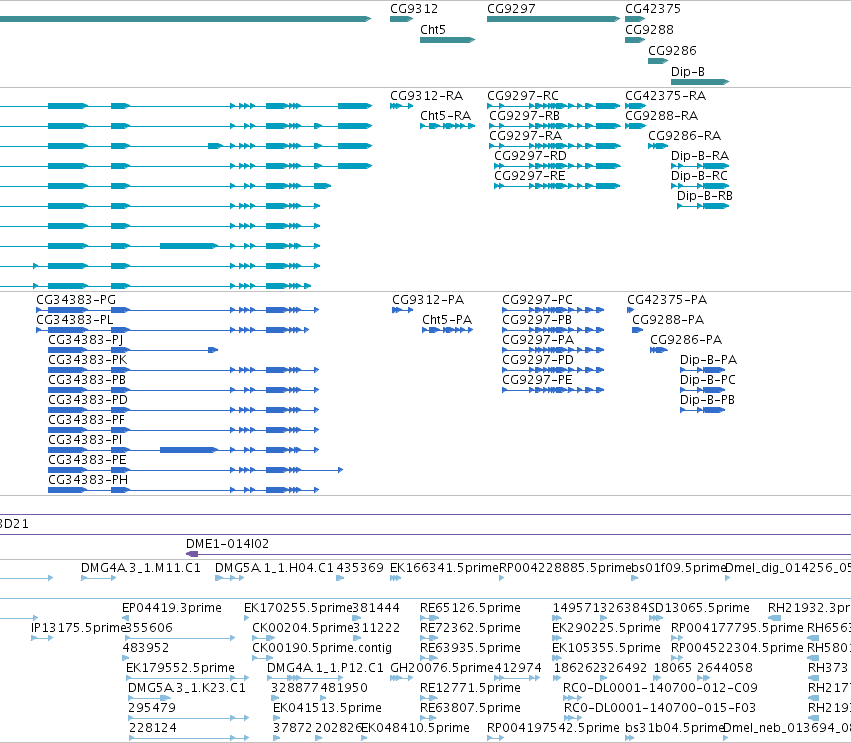Image resolution: width=851 pixels, height=743 pixels.
Task: Click transcript CG9312-RA
Action: coord(426,96)
